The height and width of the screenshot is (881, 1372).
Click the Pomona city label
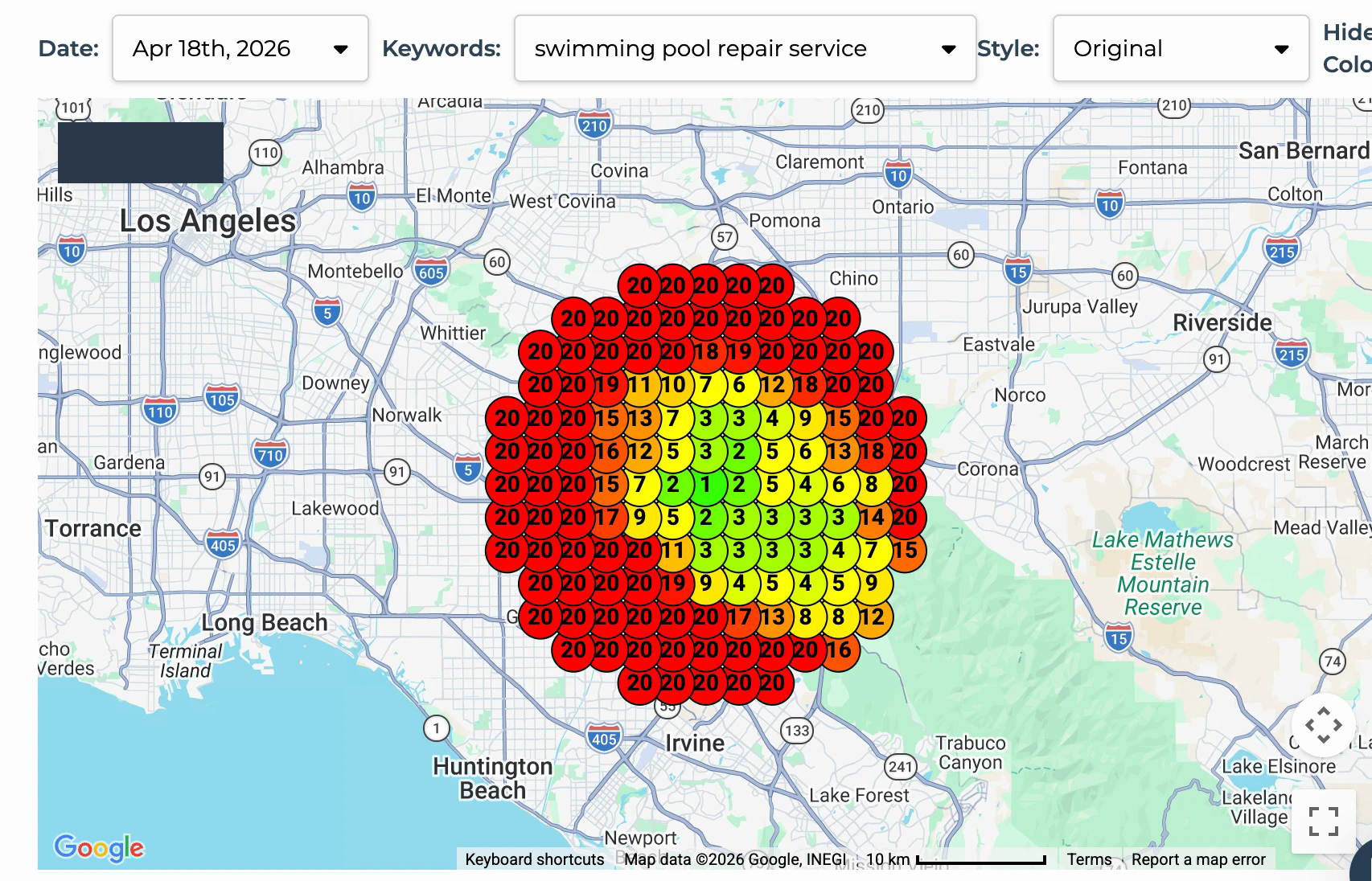pos(785,220)
